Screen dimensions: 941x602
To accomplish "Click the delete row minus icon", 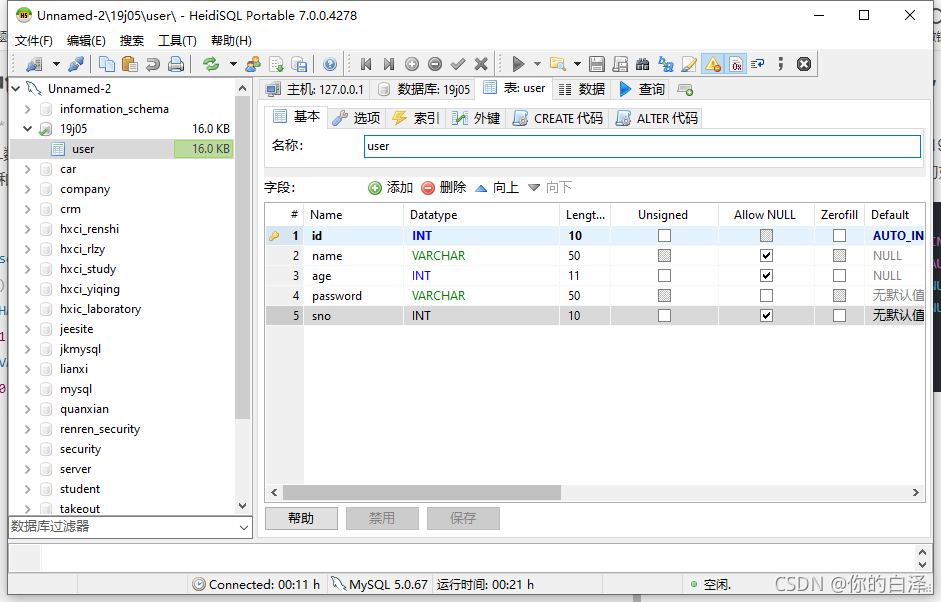I will point(435,64).
